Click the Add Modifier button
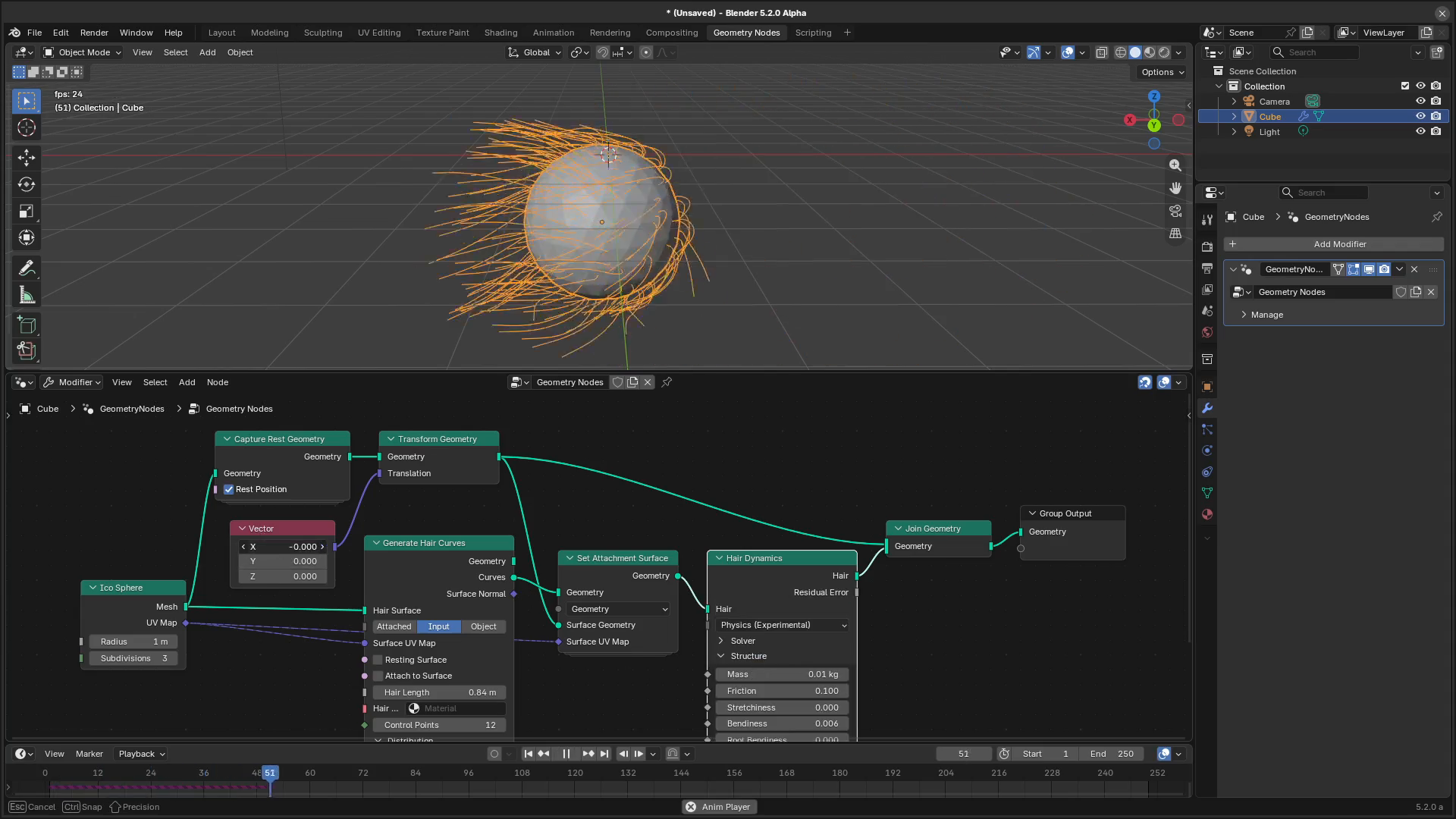The width and height of the screenshot is (1456, 819). tap(1333, 244)
